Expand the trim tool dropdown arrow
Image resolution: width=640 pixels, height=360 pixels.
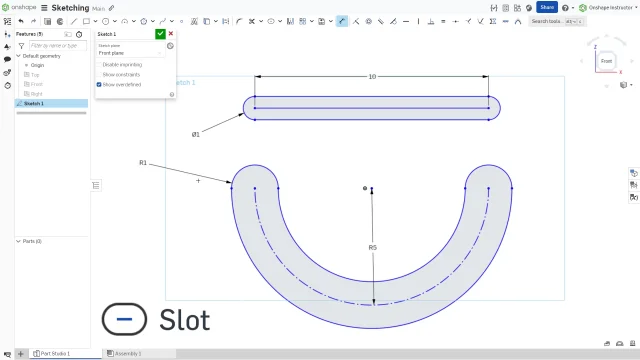click(x=261, y=21)
